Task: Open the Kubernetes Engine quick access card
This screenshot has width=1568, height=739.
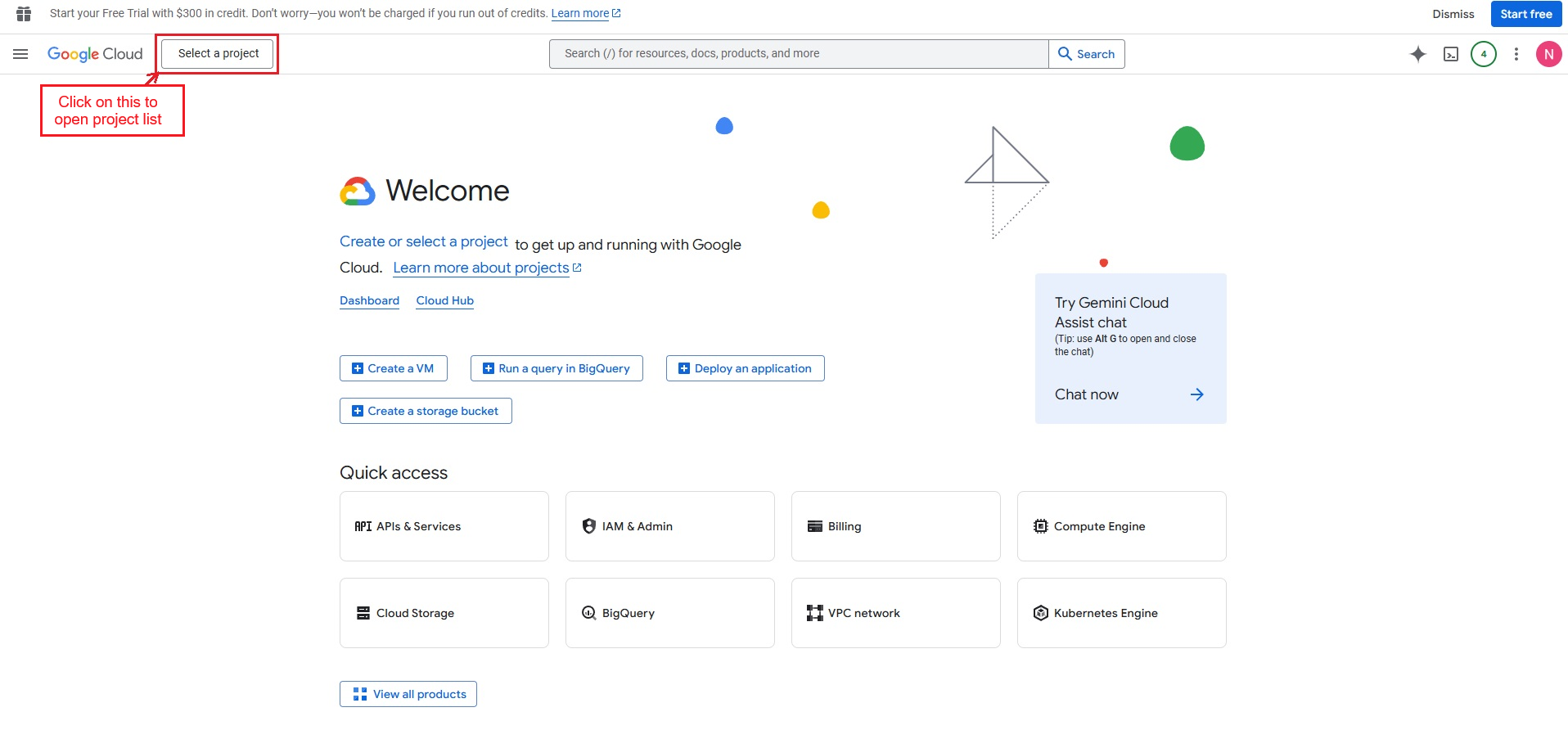Action: [x=1121, y=613]
